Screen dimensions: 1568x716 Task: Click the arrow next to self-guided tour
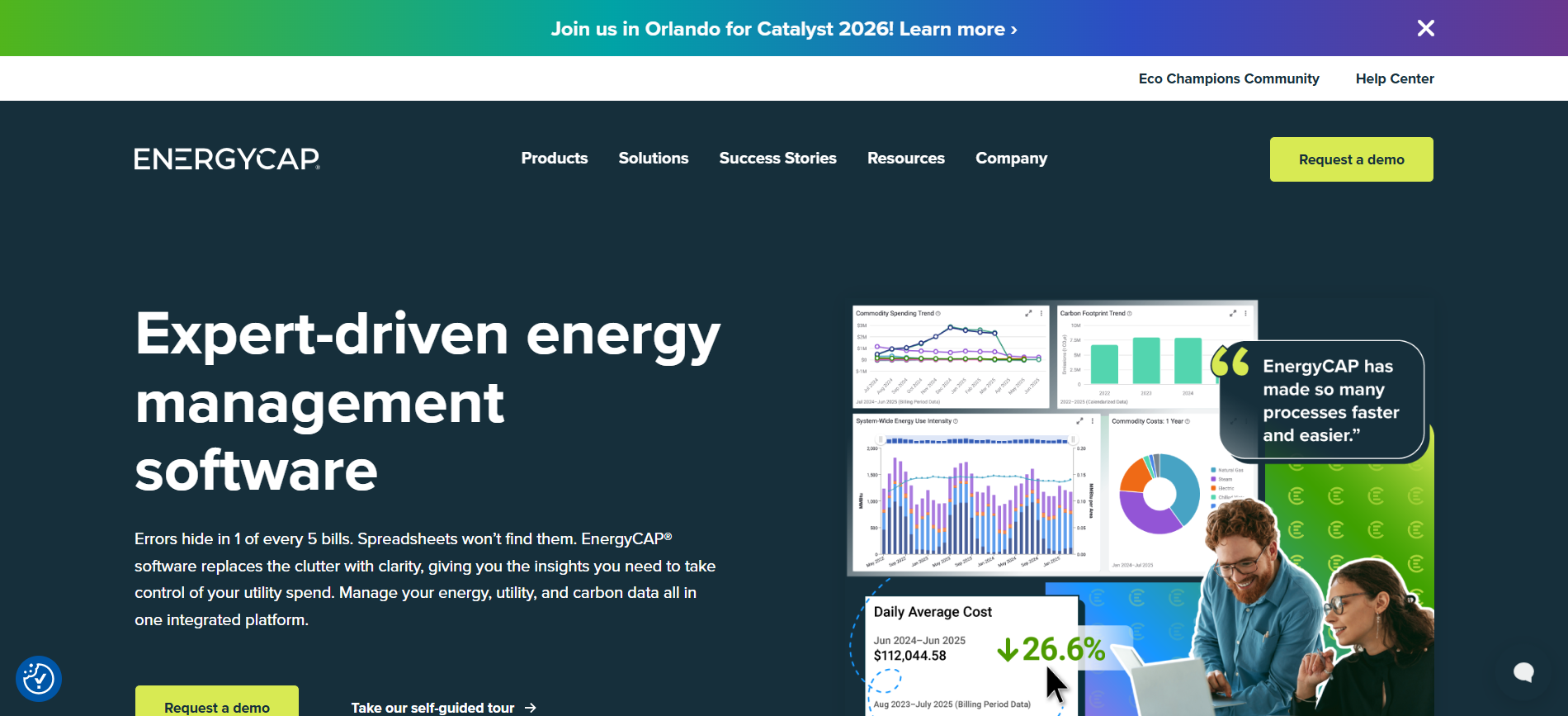(531, 708)
